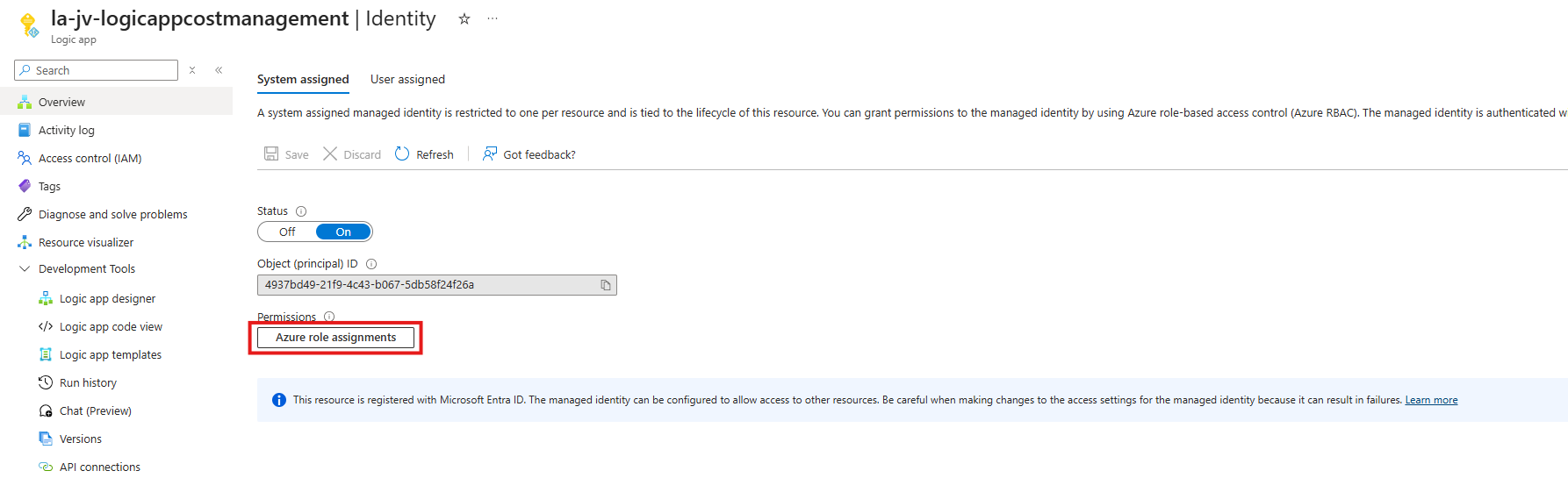Click the Access control (IAM) icon
The image size is (1568, 478).
coord(25,158)
